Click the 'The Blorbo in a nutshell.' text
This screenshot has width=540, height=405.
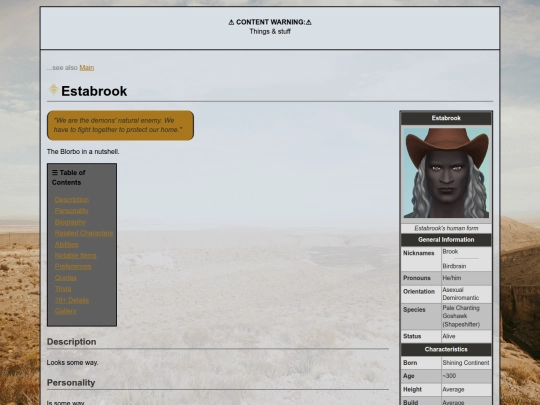click(x=83, y=152)
